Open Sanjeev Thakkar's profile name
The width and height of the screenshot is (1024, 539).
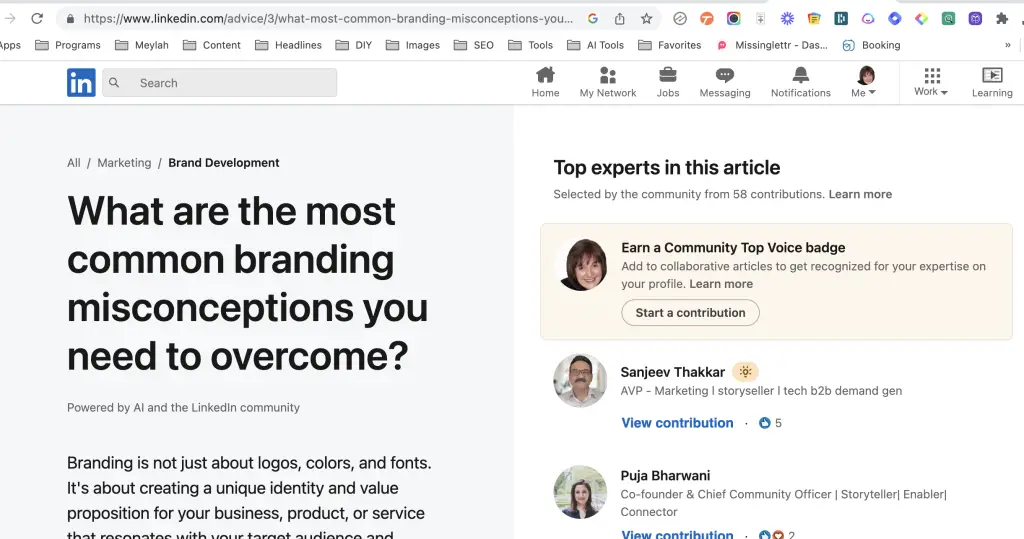pos(673,372)
